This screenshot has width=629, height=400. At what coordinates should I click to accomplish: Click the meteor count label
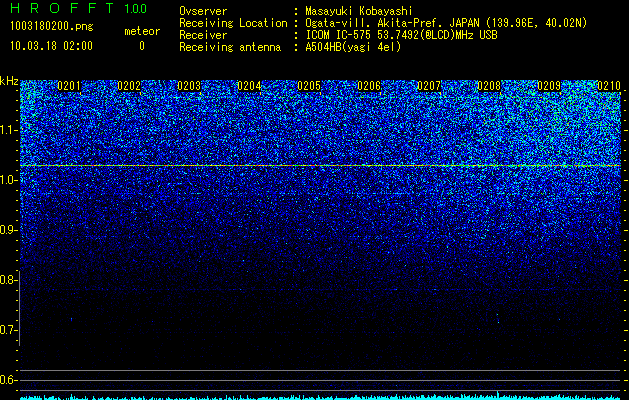click(x=142, y=31)
